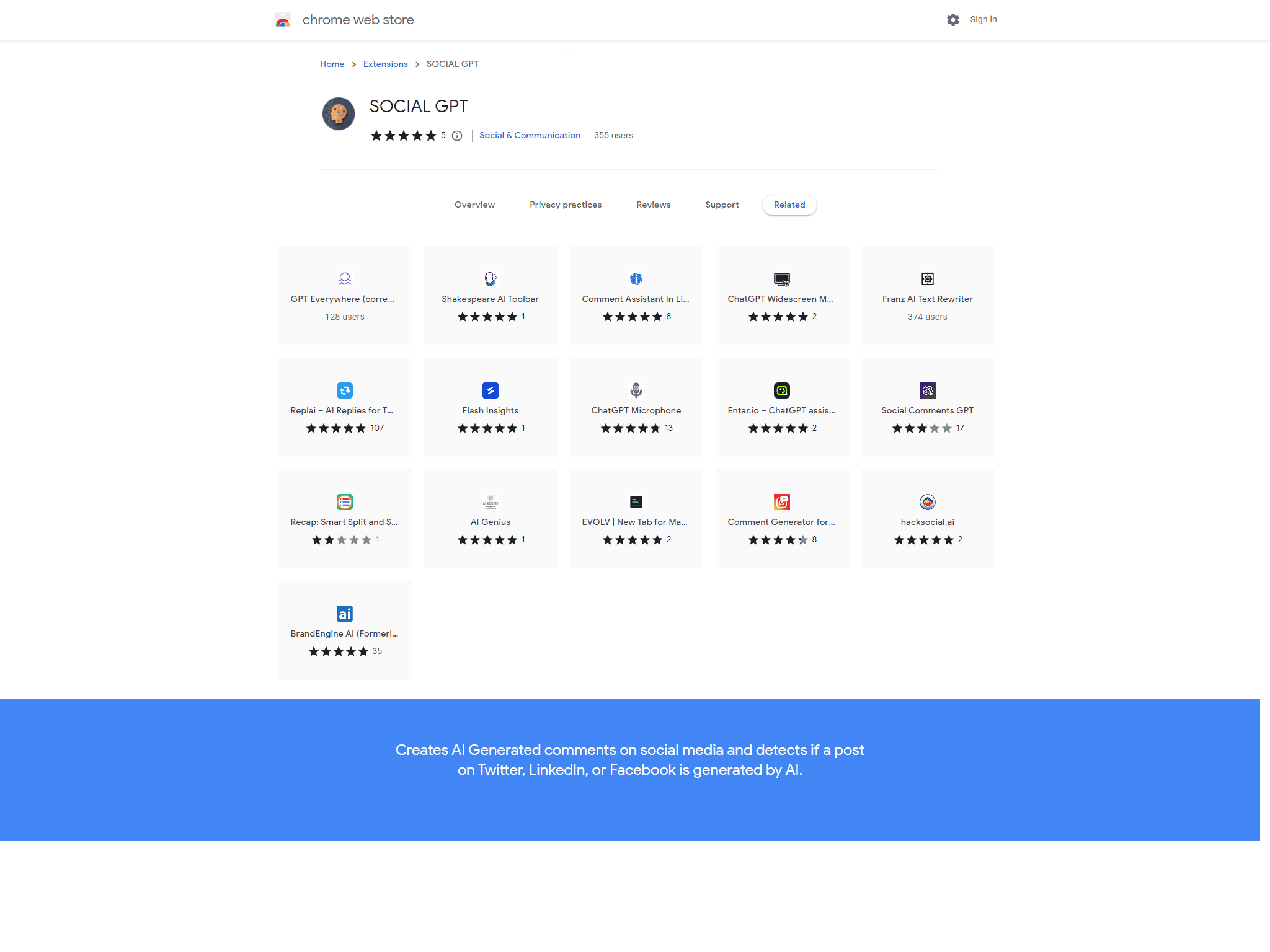The width and height of the screenshot is (1270, 952).
Task: Click the Recap Smart Split icon
Action: pyautogui.click(x=345, y=502)
